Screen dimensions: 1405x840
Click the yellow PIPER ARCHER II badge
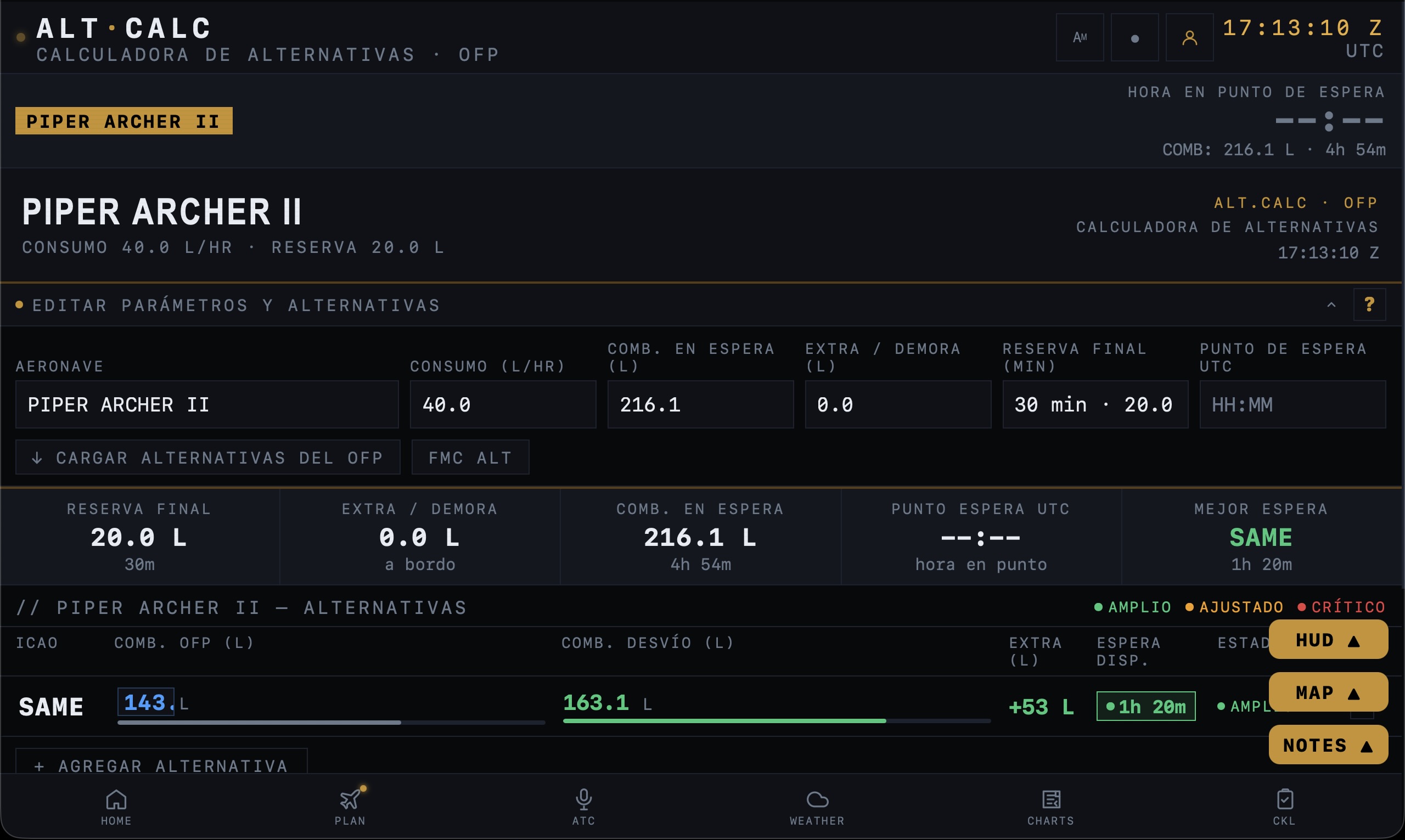point(123,121)
